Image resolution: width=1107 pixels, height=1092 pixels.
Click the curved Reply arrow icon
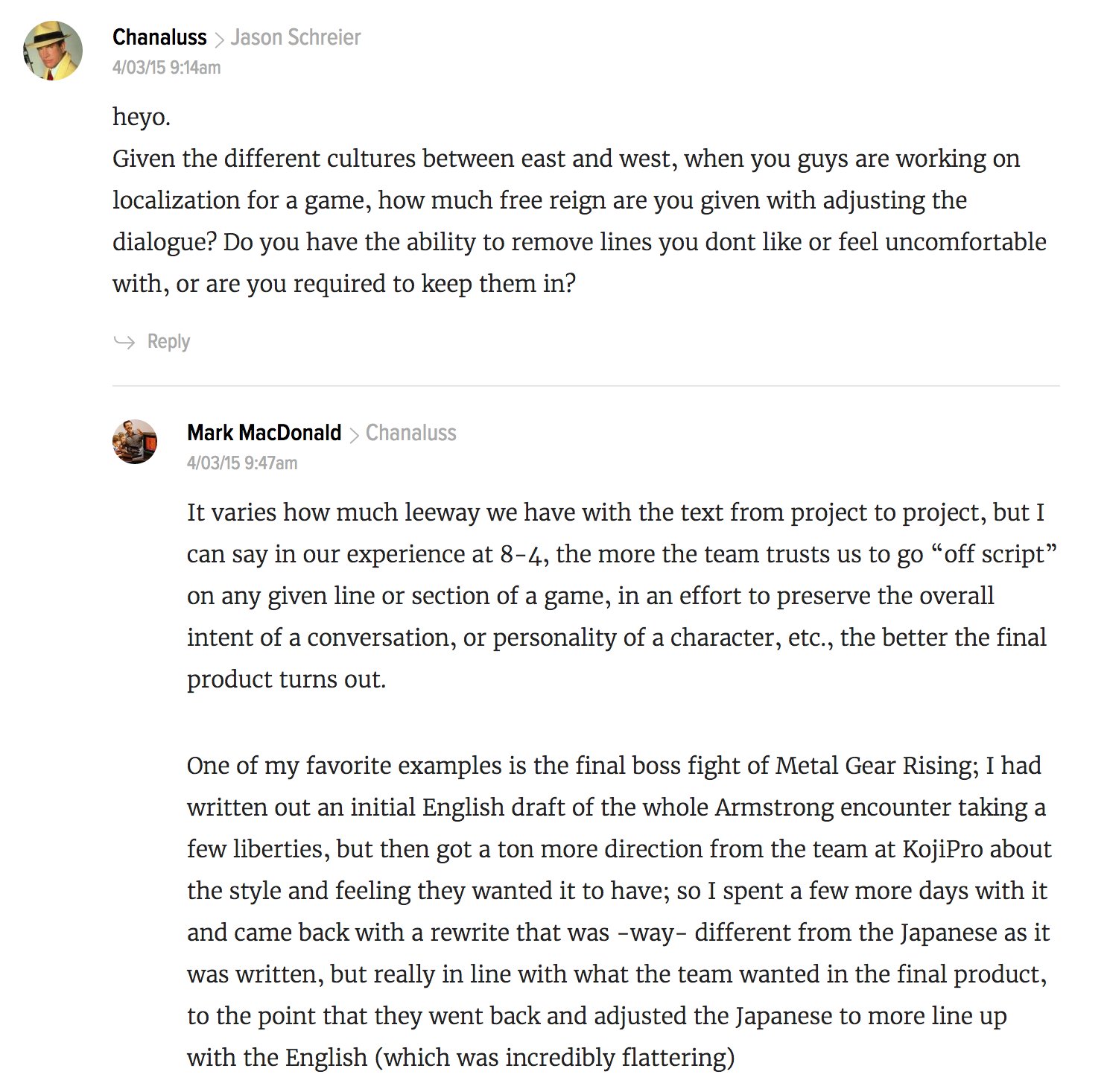(124, 342)
